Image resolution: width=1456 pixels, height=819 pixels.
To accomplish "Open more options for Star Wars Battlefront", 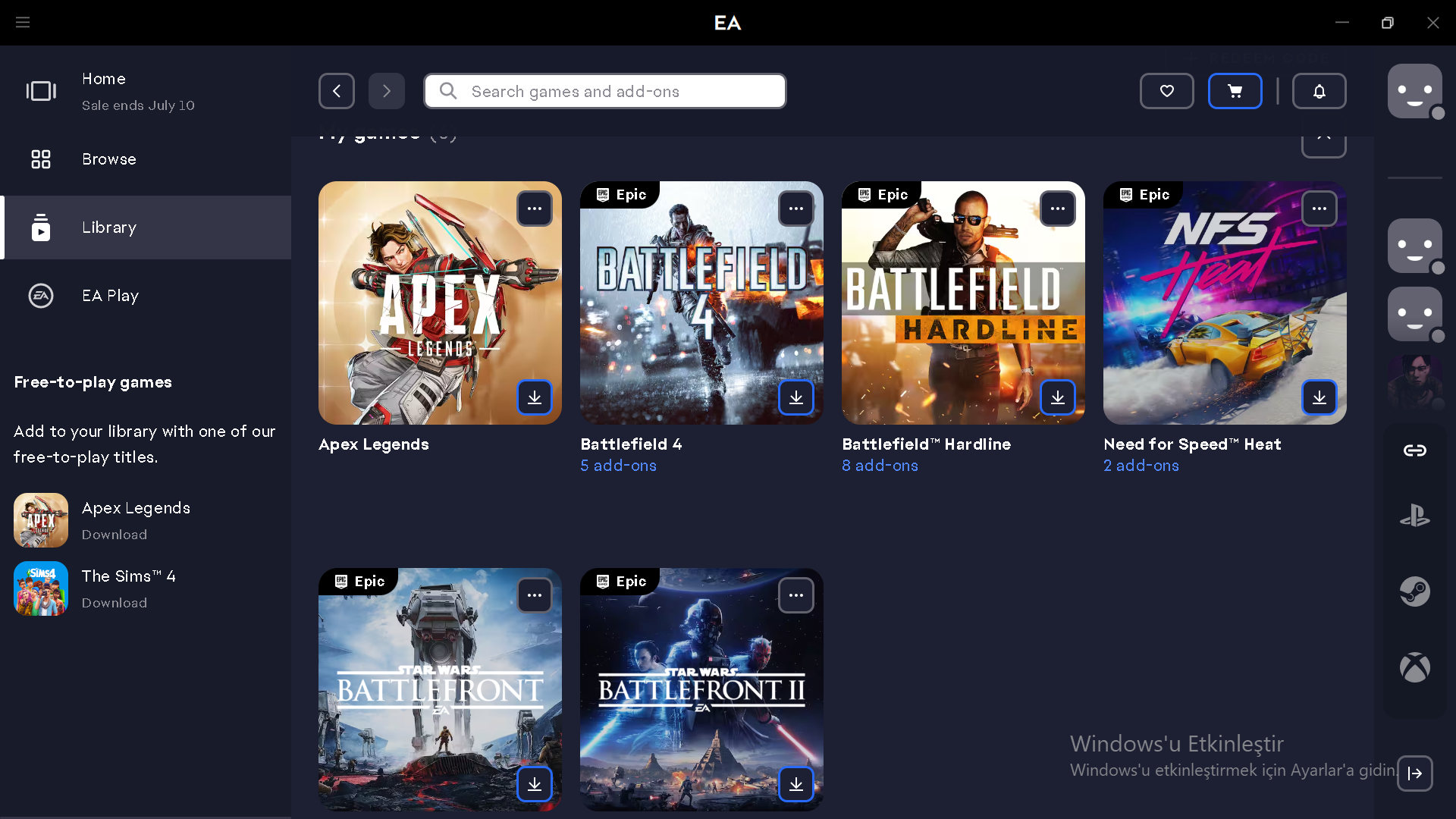I will pos(535,595).
